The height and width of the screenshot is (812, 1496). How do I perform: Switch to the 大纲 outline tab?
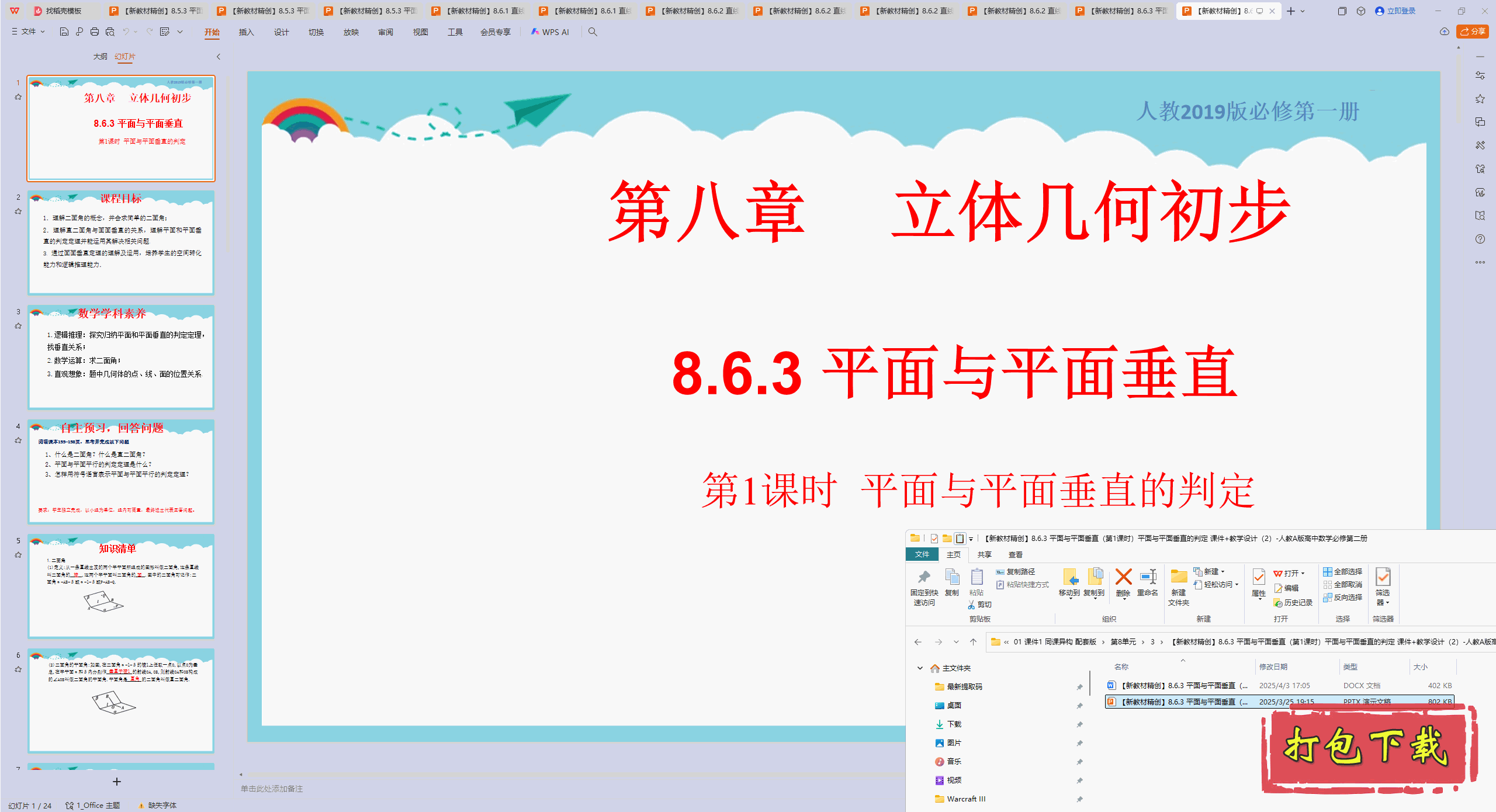(100, 57)
